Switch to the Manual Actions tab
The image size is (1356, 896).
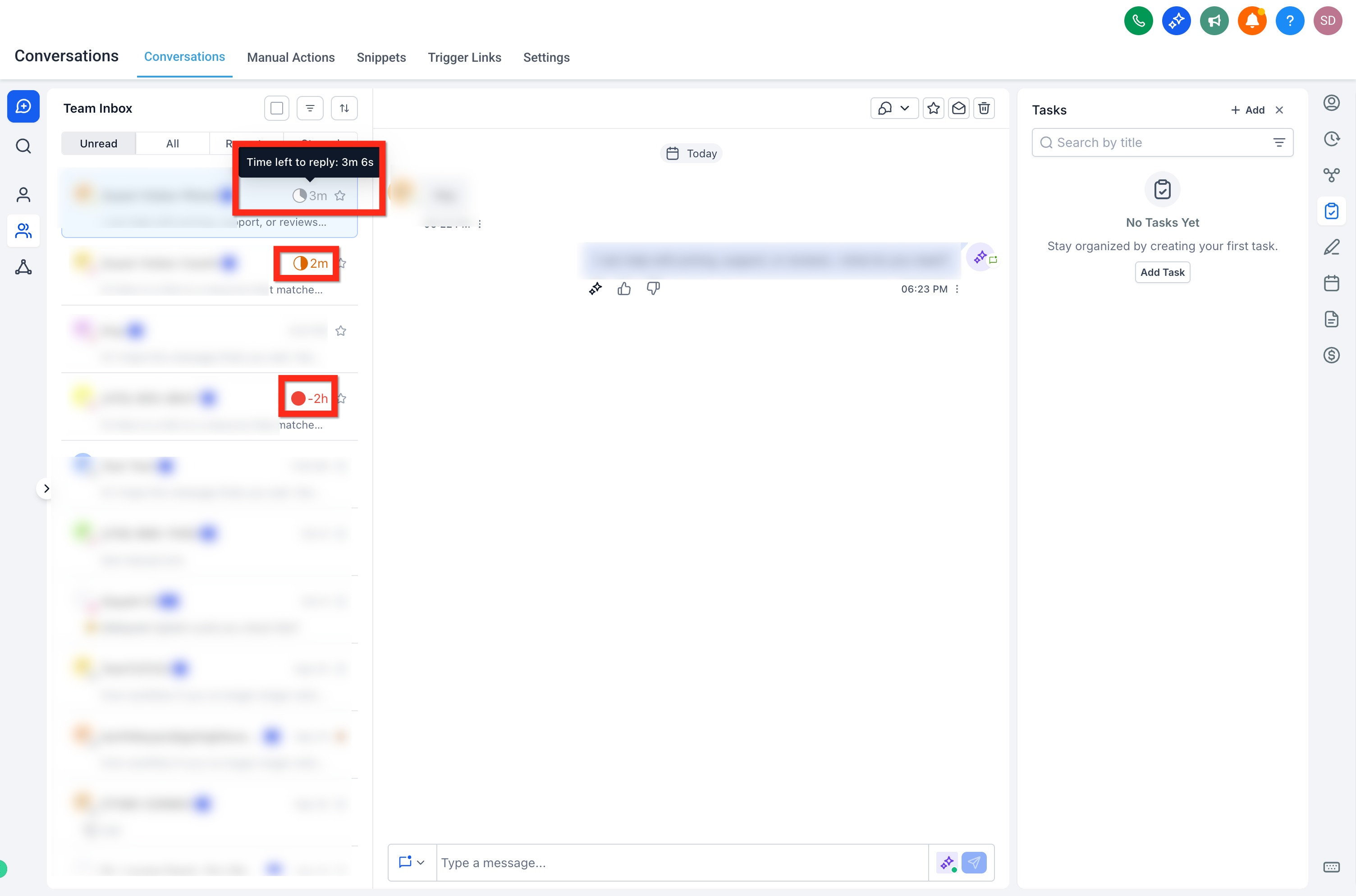(291, 58)
